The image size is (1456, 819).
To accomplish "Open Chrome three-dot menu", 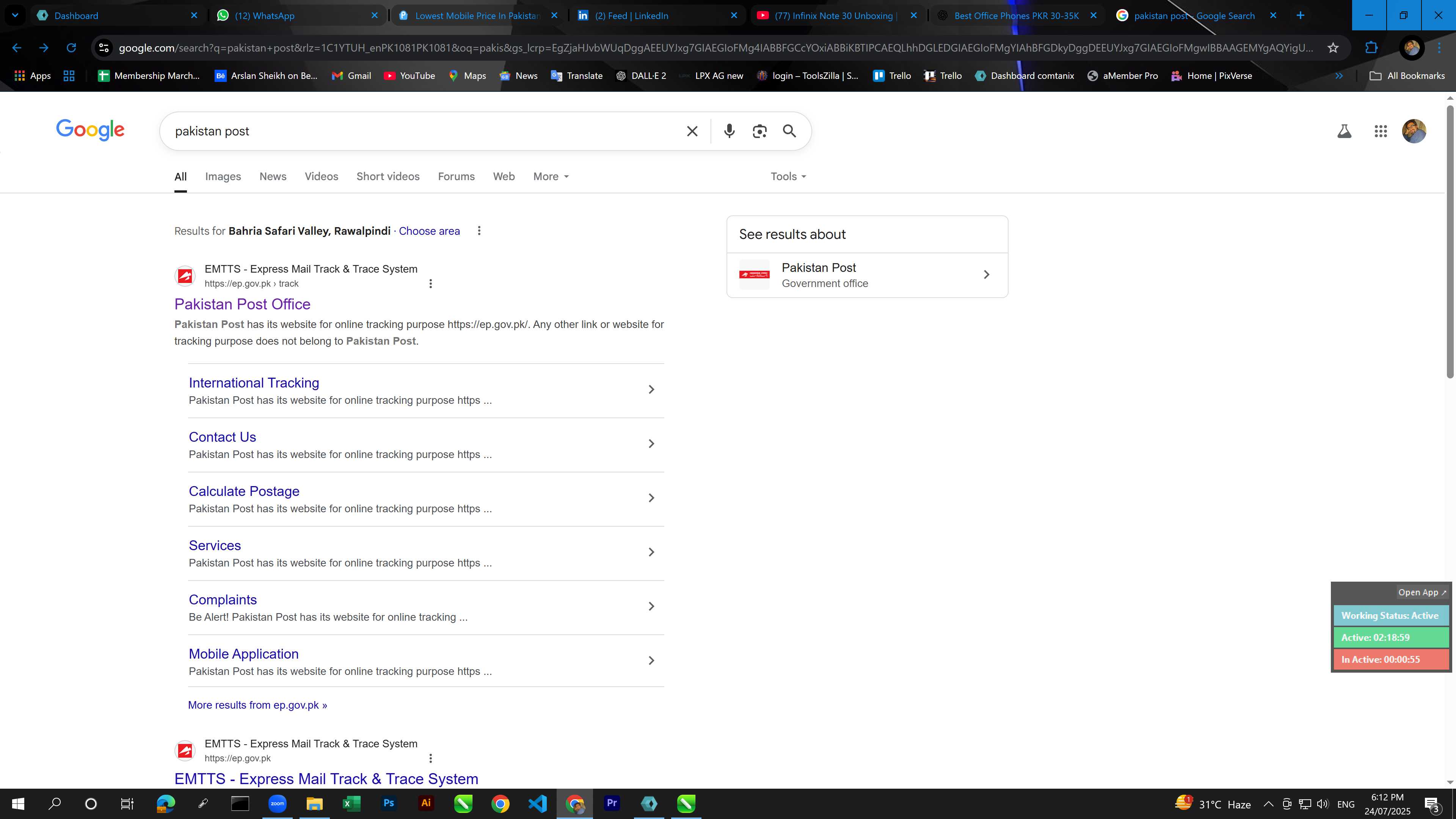I will tap(1439, 47).
